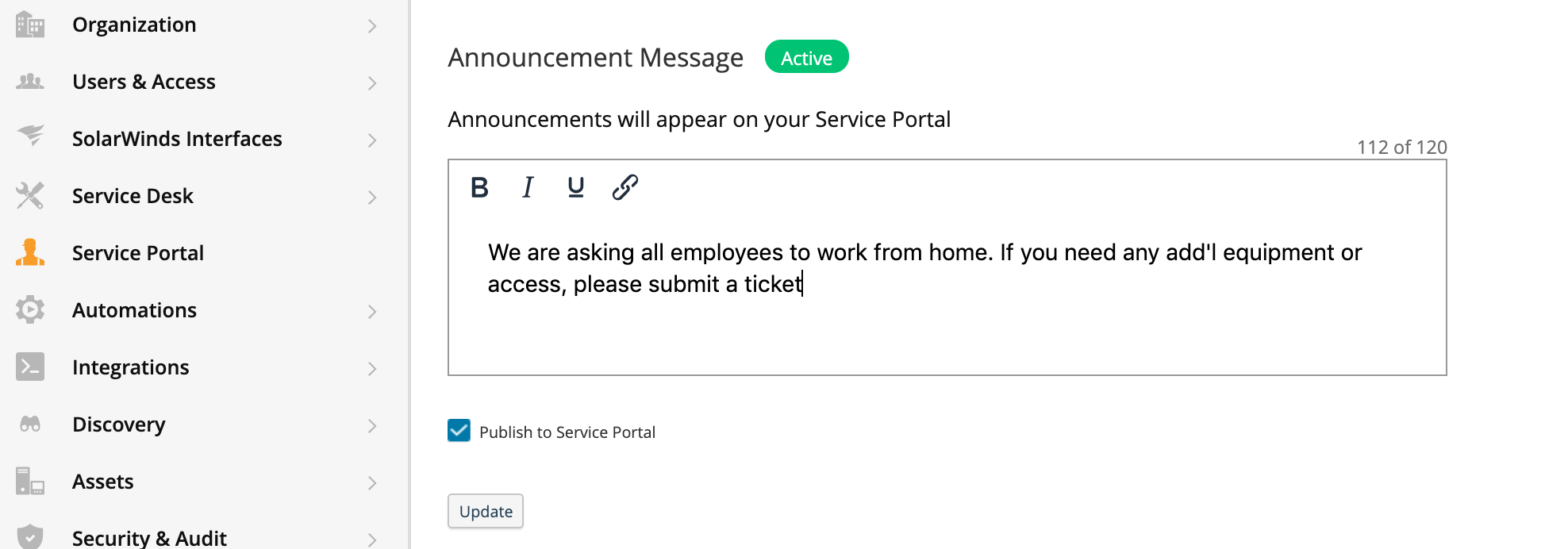
Task: Select the SolarWinds Interfaces paper plane icon
Action: pos(29,139)
